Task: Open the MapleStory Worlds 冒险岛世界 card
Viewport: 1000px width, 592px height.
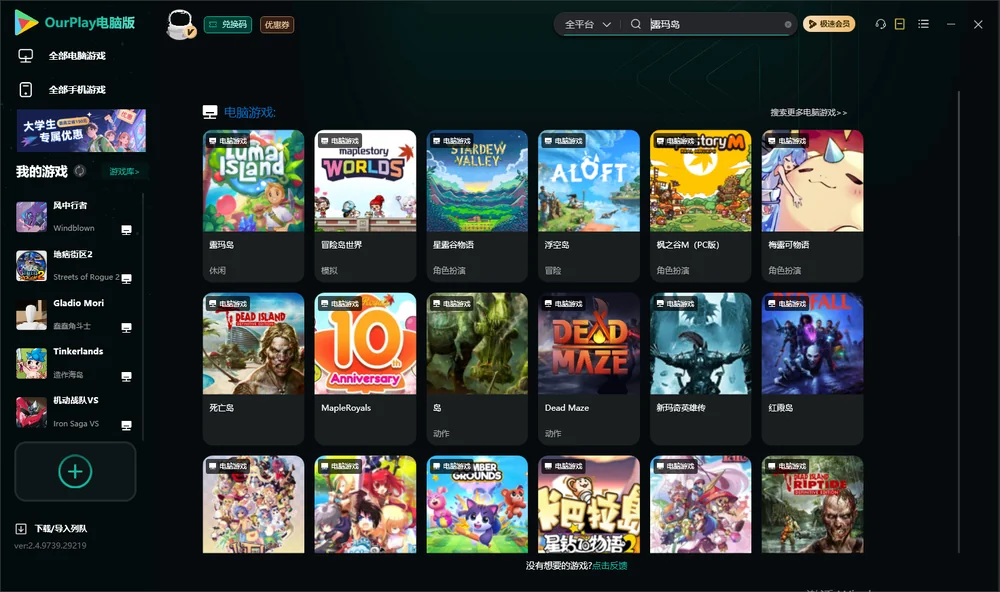Action: click(365, 205)
